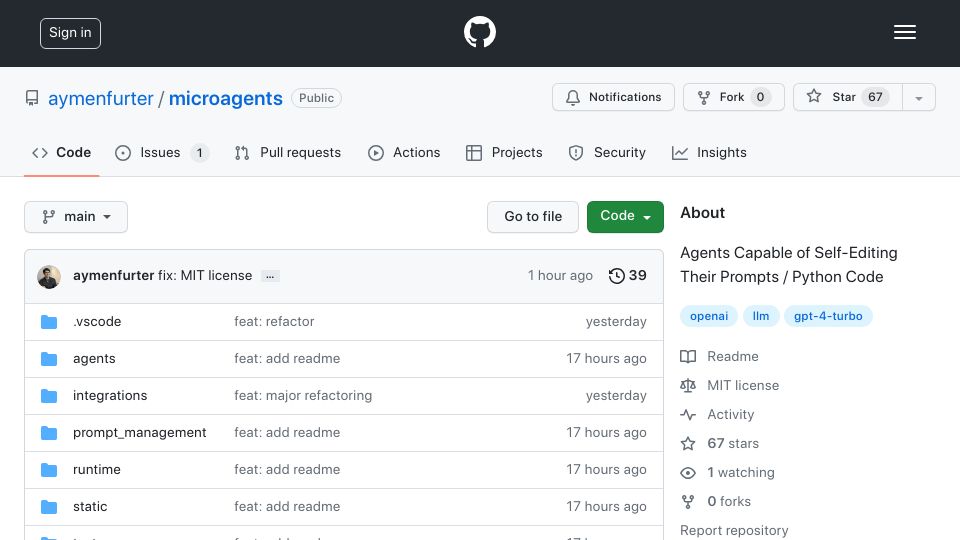960x540 pixels.
Task: Click folder icon beside static
Action: point(49,507)
